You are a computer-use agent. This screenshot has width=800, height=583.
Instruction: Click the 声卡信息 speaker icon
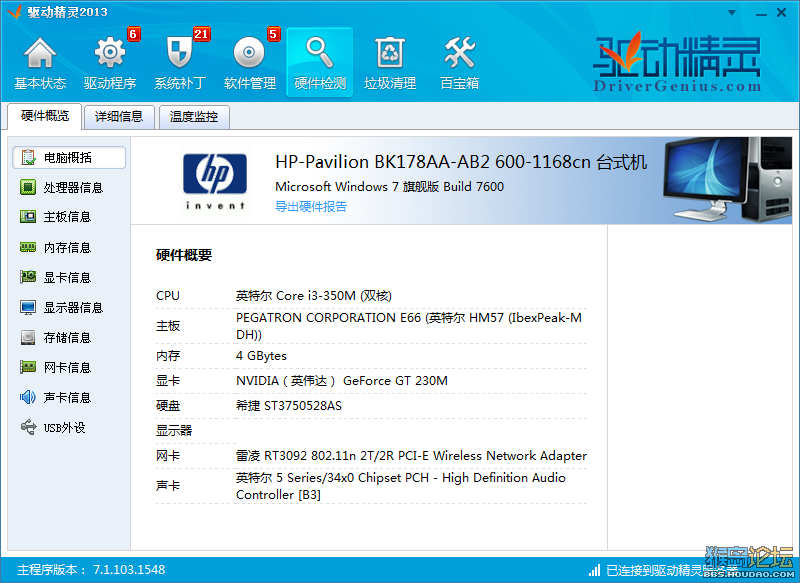(x=28, y=397)
